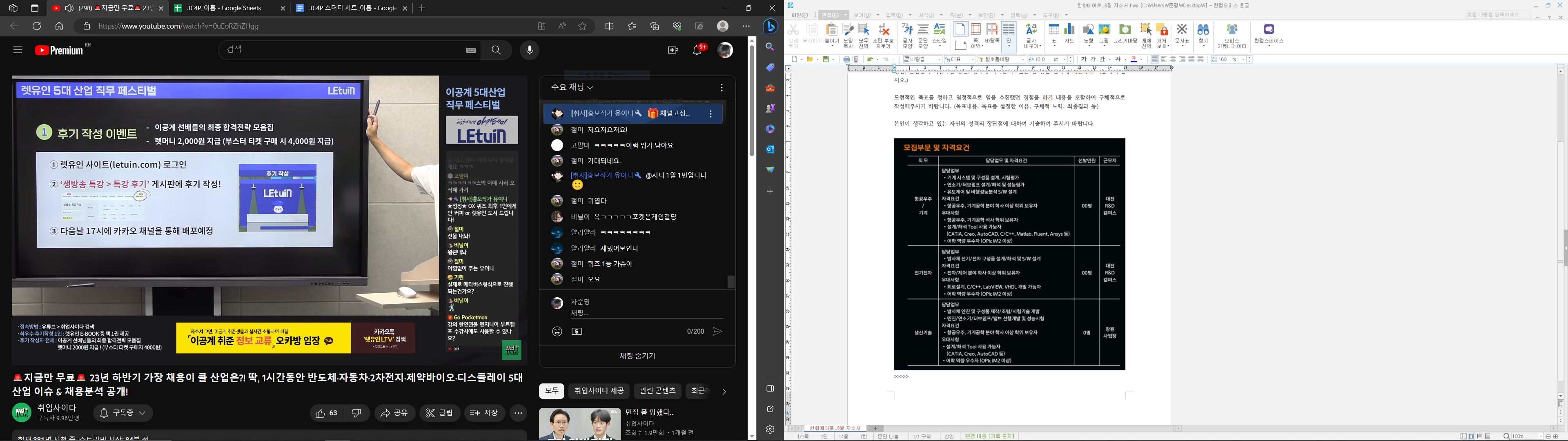Open the zoom 100% dropdown in status bar
The width and height of the screenshot is (1568, 441).
point(1541,437)
